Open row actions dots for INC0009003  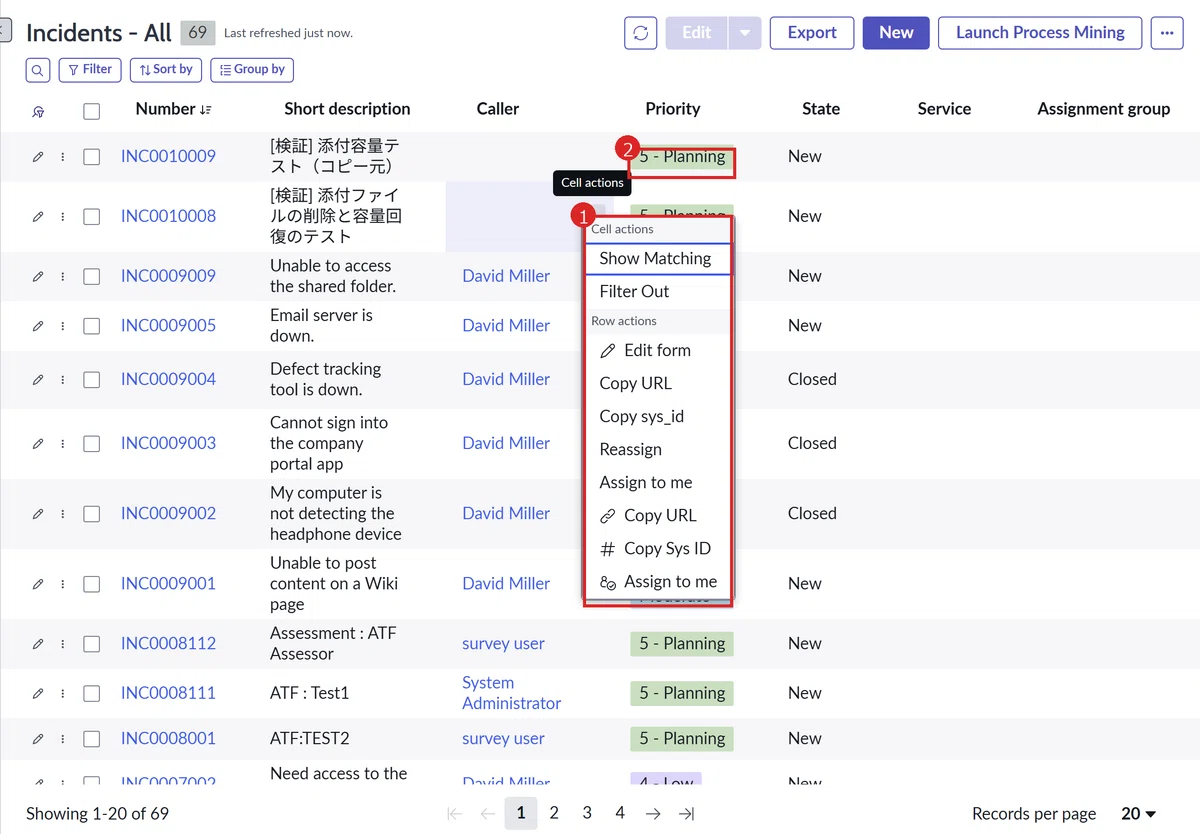pos(63,444)
